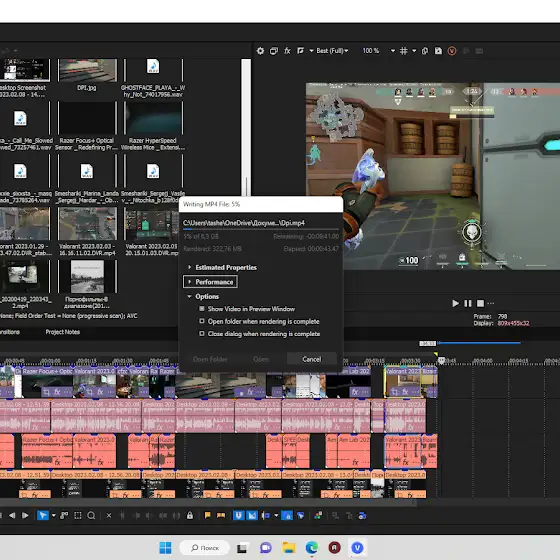Viewport: 560px width, 560px height.
Task: Pause the preview playback
Action: click(468, 304)
